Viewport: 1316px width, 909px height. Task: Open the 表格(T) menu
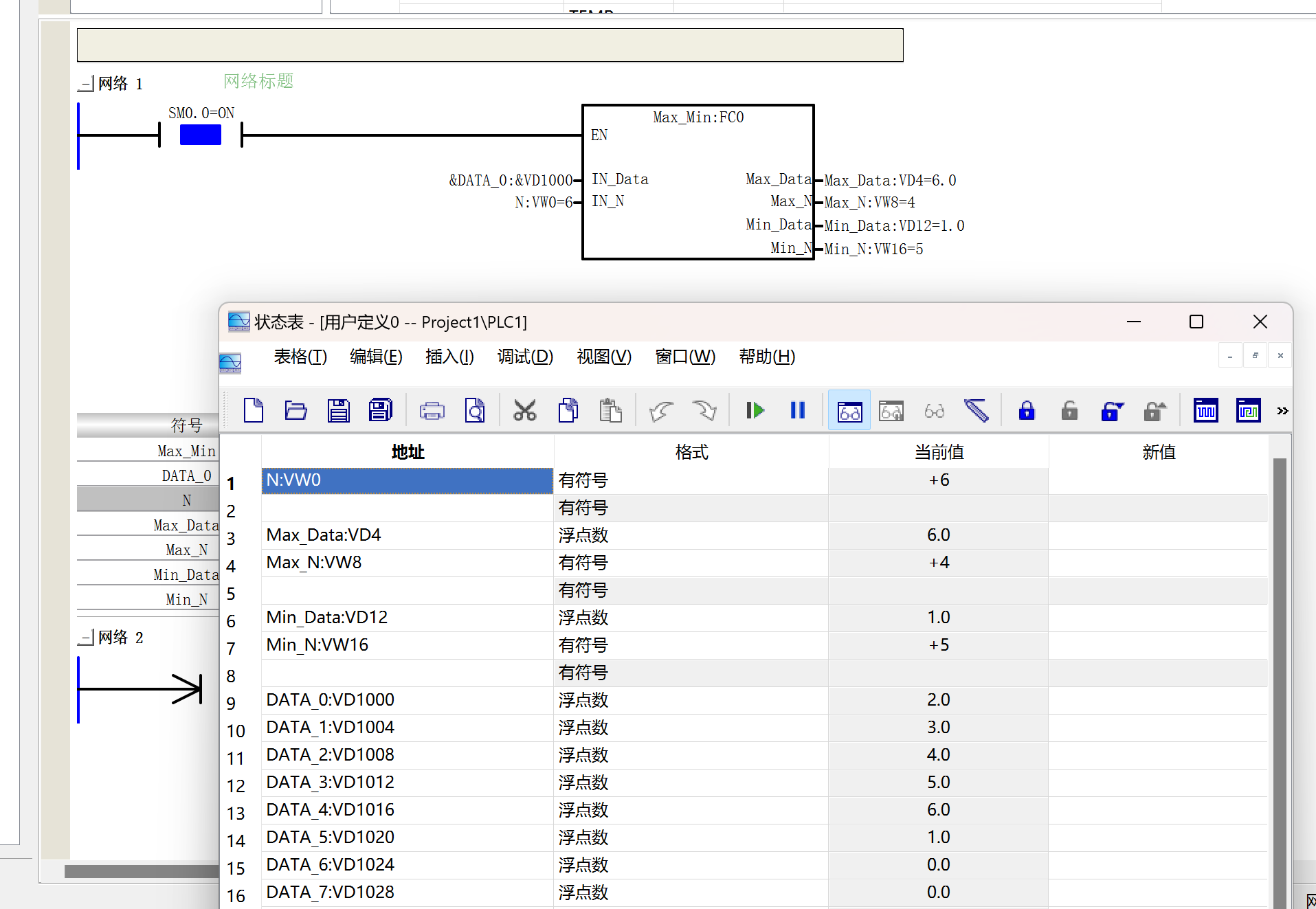[300, 357]
